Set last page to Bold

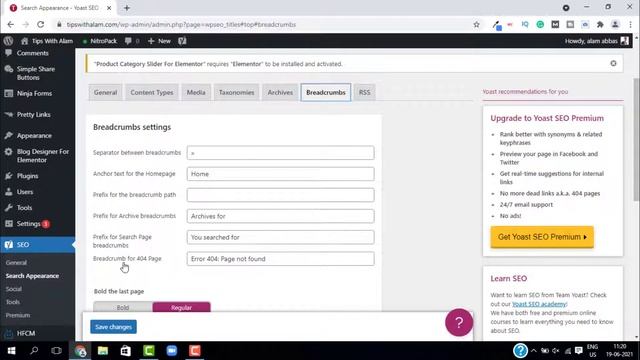[123, 307]
